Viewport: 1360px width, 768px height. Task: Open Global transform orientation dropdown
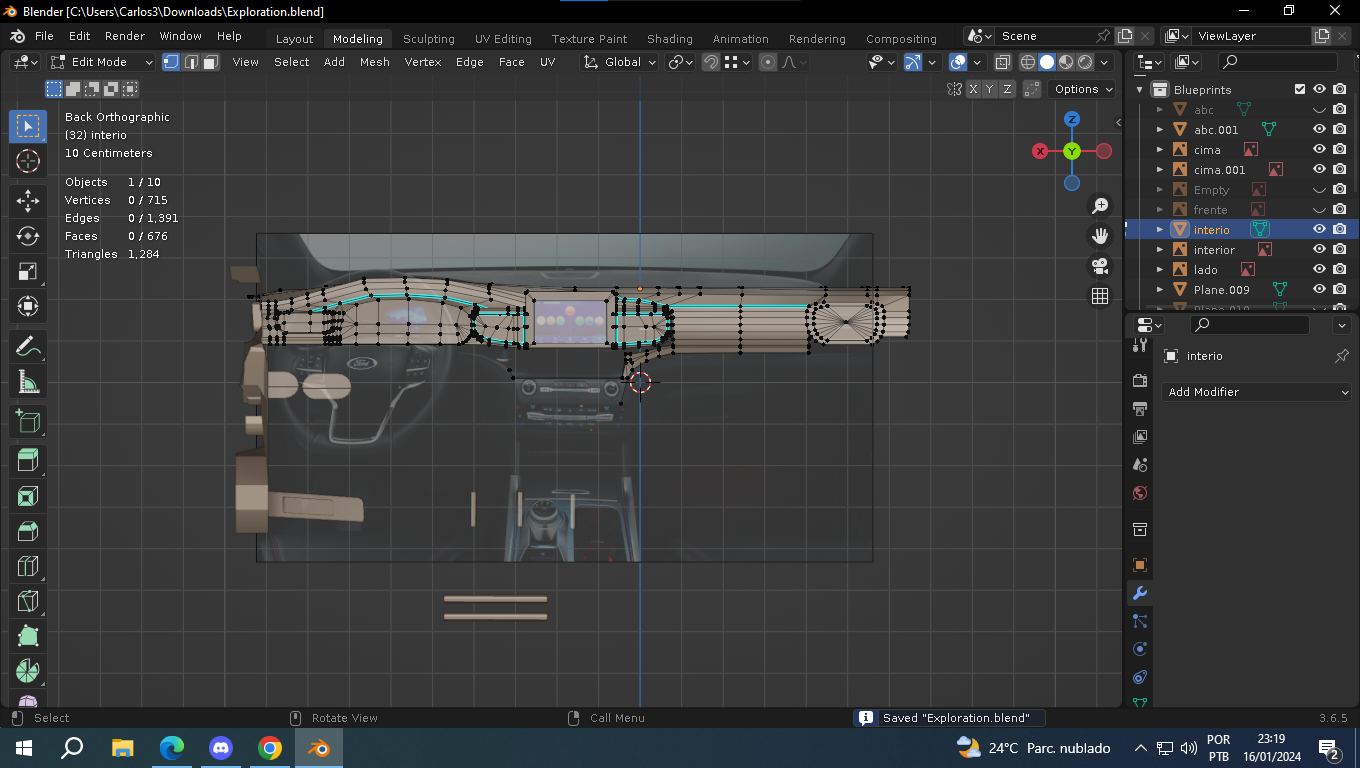coord(620,62)
